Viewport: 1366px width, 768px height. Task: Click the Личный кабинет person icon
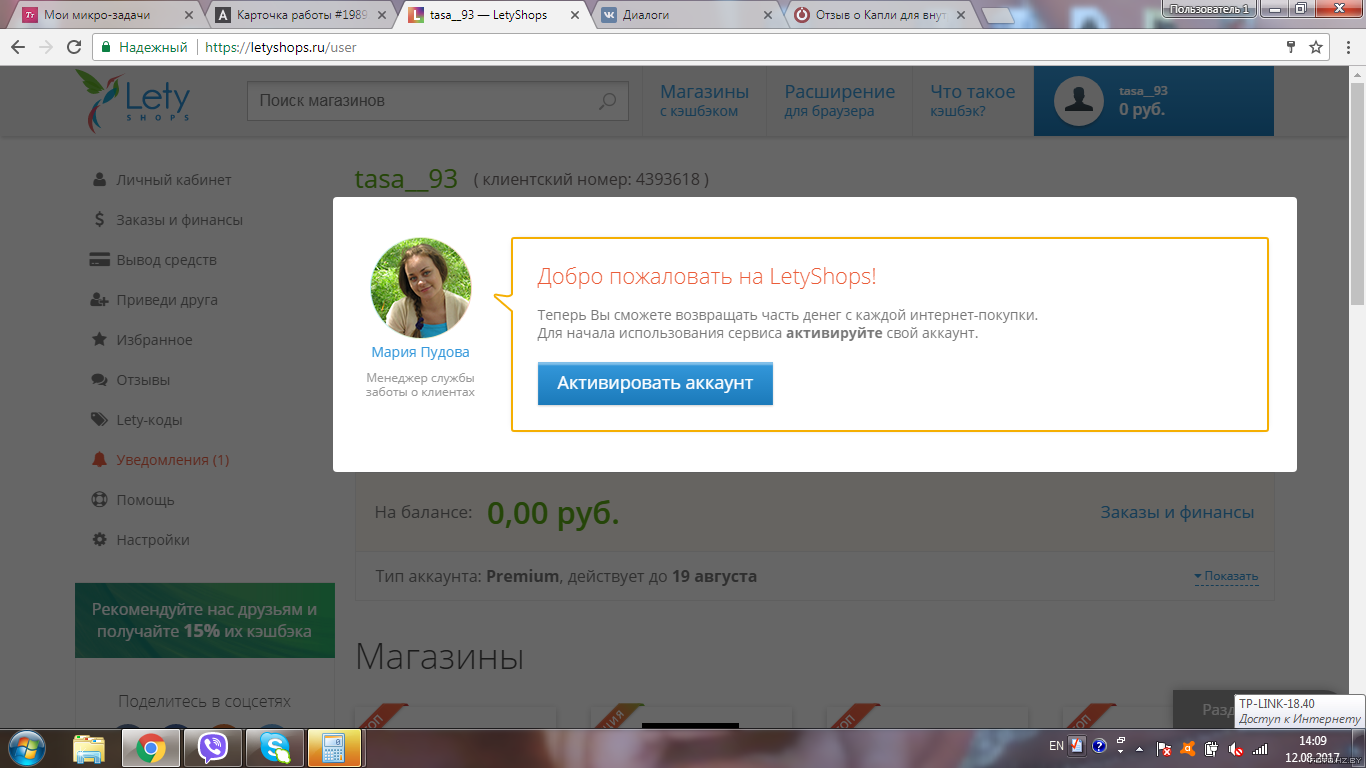tap(99, 180)
